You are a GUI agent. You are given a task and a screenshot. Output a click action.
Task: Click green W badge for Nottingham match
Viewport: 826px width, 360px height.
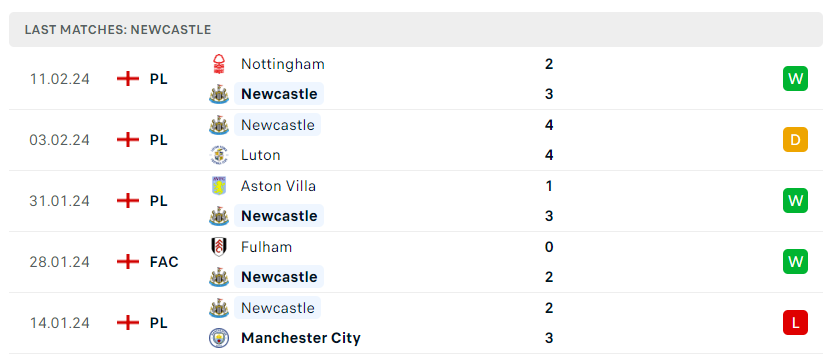tap(795, 79)
